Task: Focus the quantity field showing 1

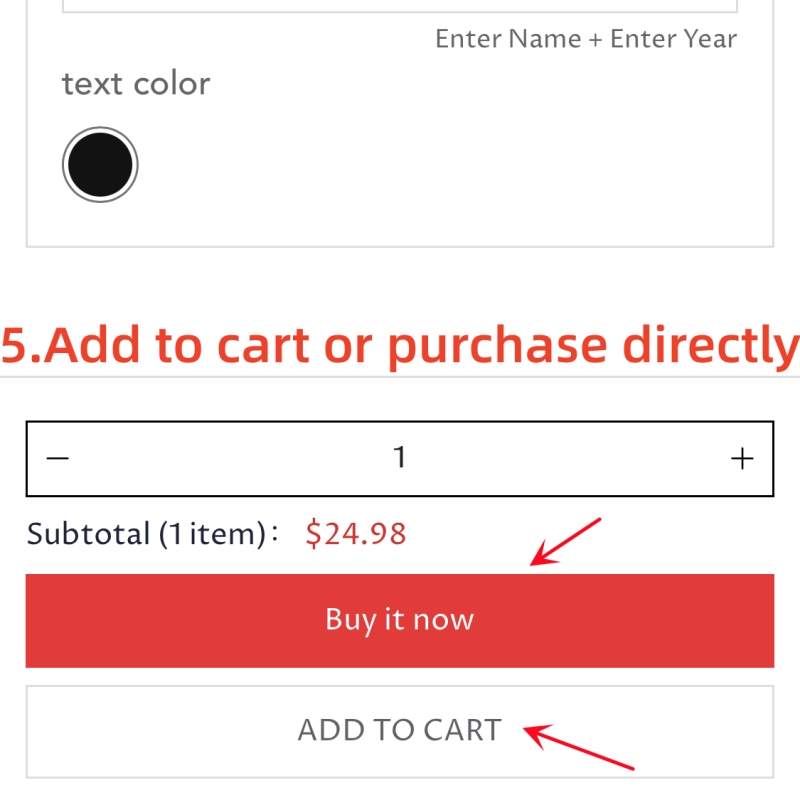Action: (x=400, y=458)
